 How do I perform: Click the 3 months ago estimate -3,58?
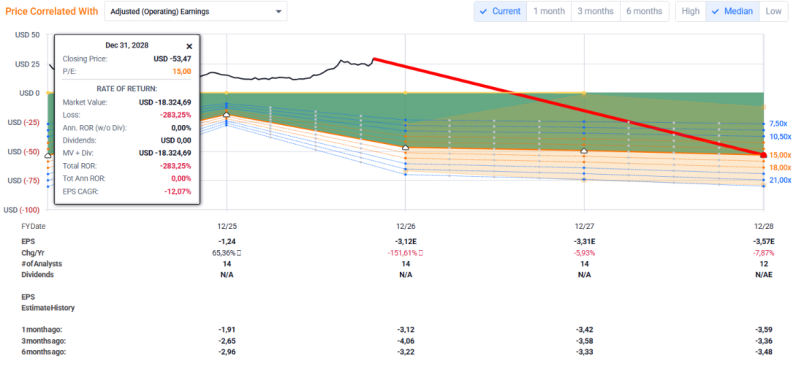click(585, 341)
